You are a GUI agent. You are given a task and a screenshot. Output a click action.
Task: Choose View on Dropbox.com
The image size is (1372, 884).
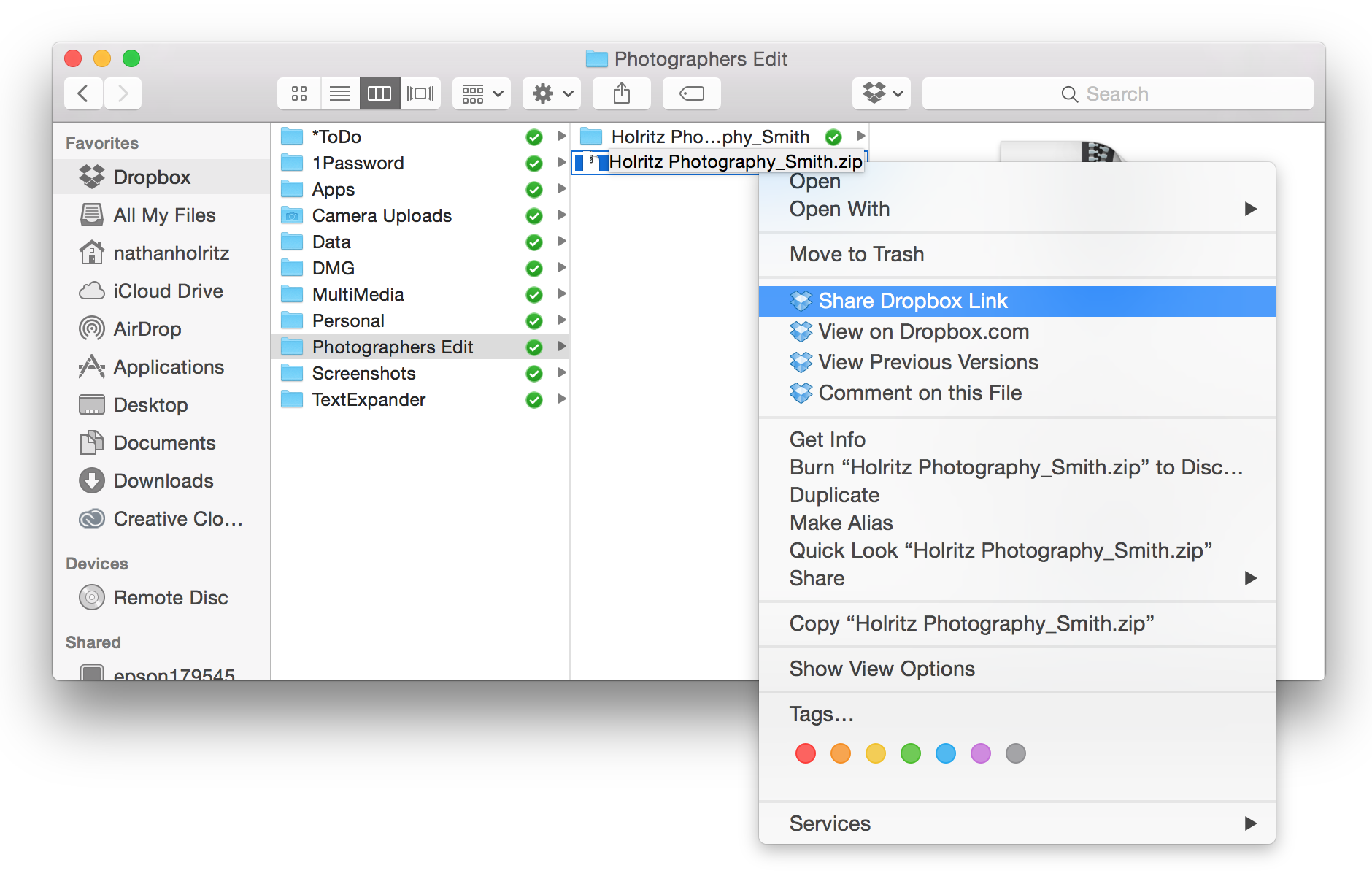1017,331
